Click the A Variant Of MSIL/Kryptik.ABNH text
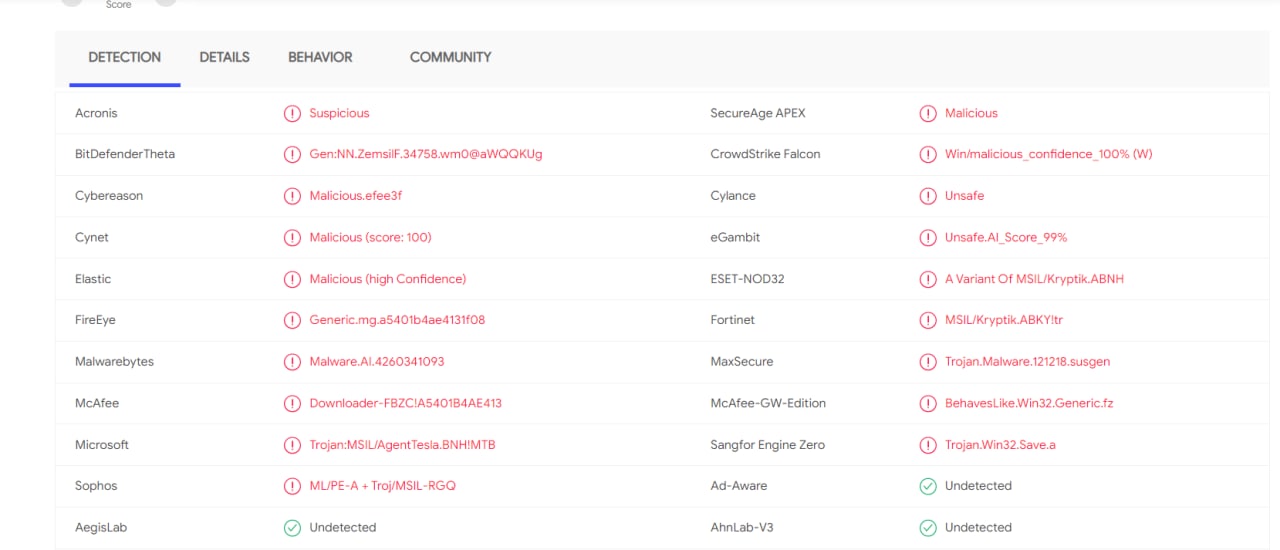The image size is (1280, 550). (x=1034, y=279)
